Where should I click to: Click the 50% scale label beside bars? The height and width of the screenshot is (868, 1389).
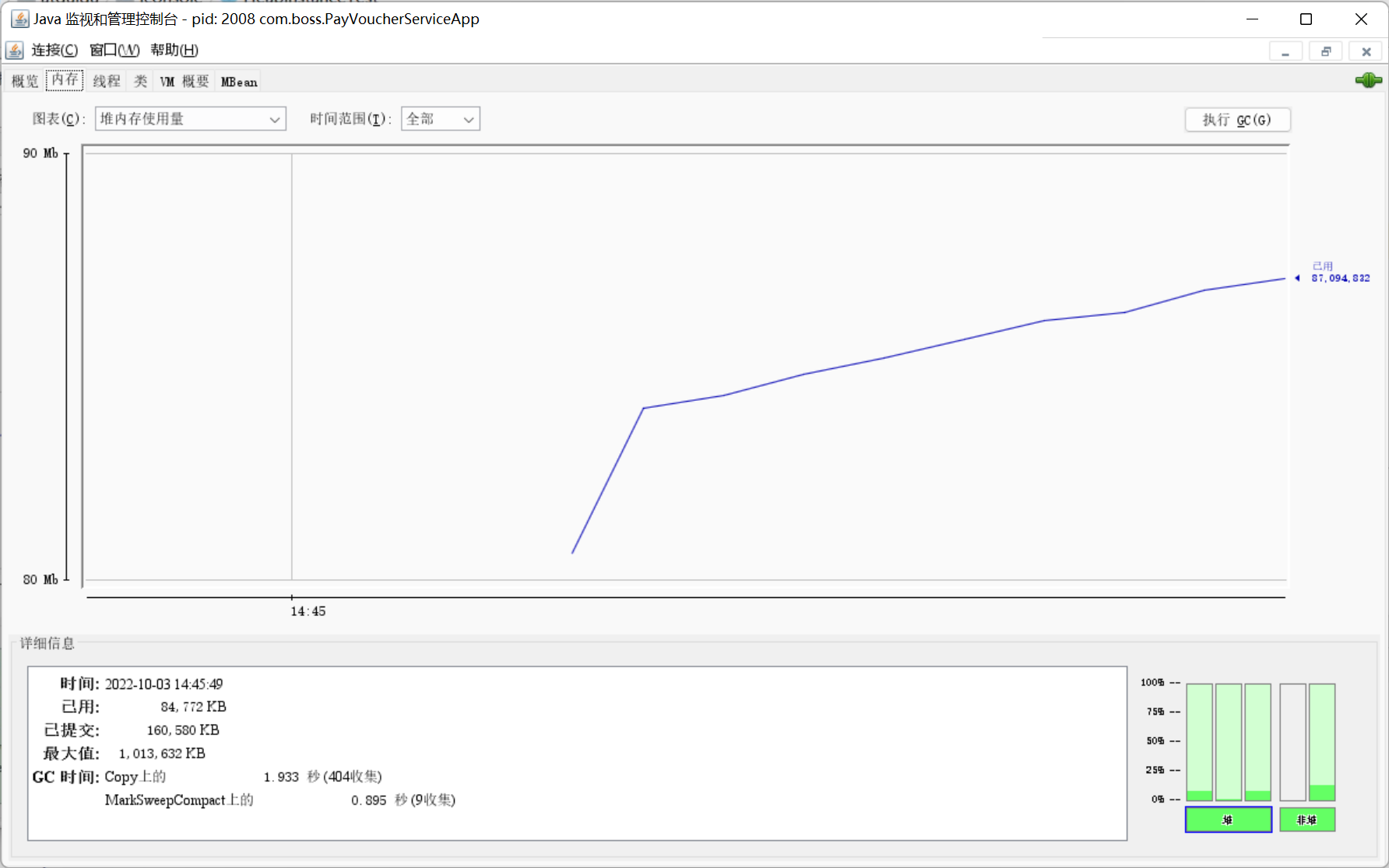[x=1155, y=741]
